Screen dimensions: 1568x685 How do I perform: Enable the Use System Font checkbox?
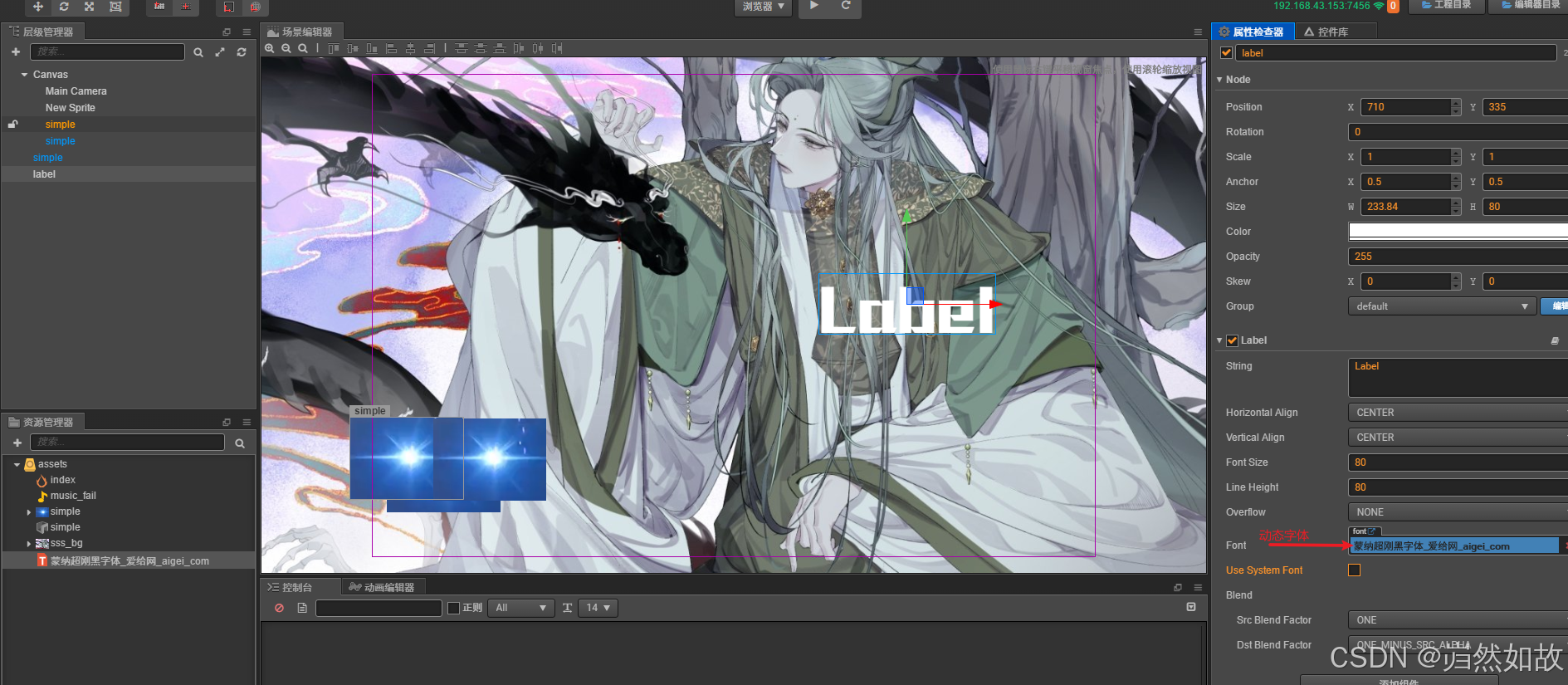1355,570
